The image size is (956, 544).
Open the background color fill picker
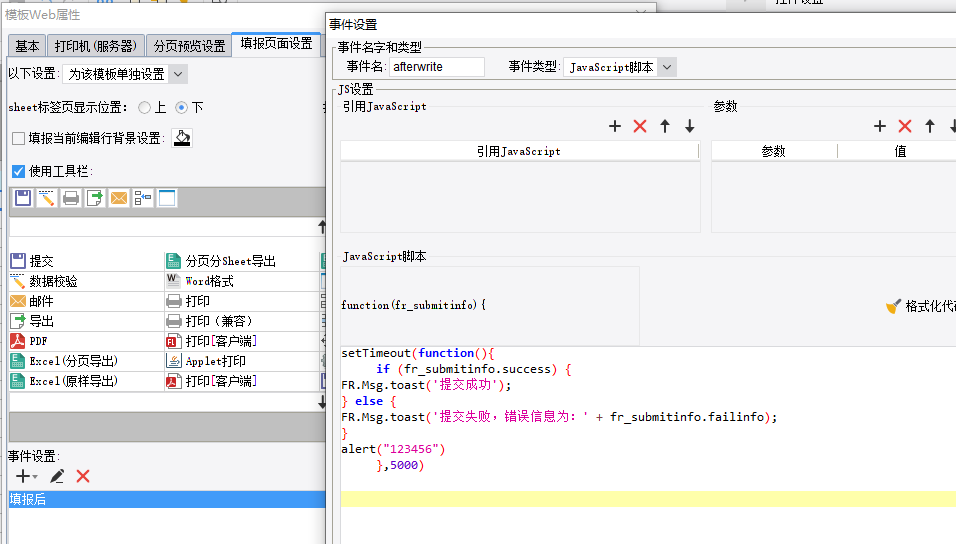[x=182, y=138]
